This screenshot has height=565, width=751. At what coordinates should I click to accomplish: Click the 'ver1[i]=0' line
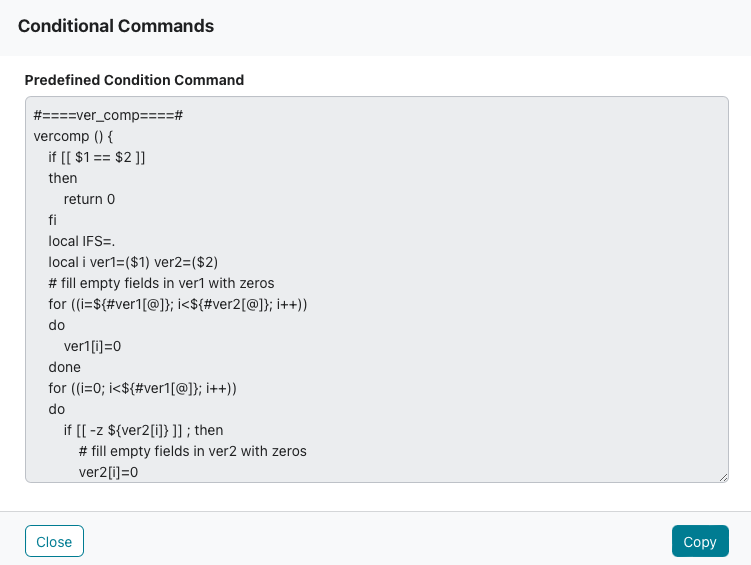tap(92, 346)
